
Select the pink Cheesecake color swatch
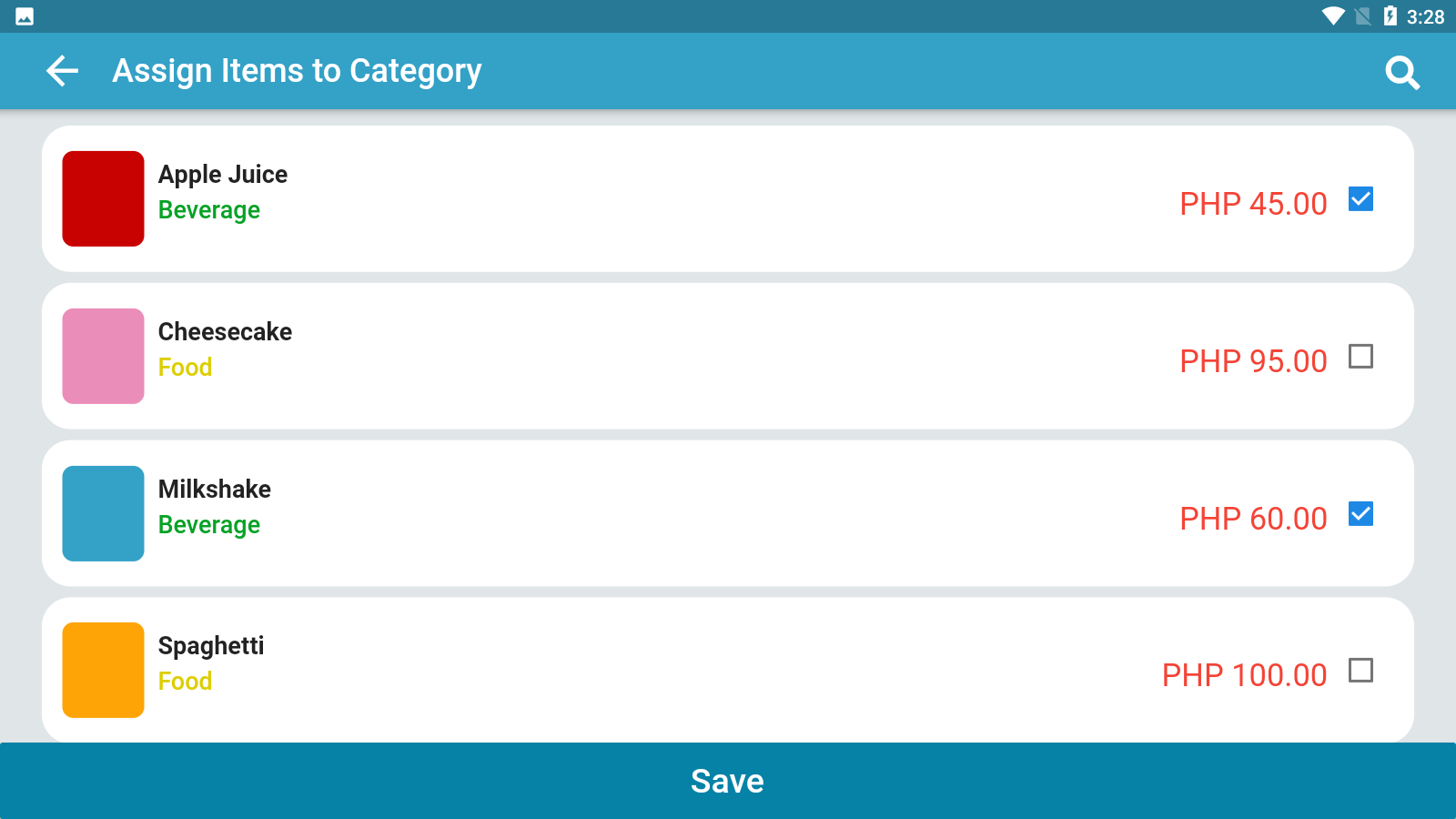pyautogui.click(x=103, y=356)
